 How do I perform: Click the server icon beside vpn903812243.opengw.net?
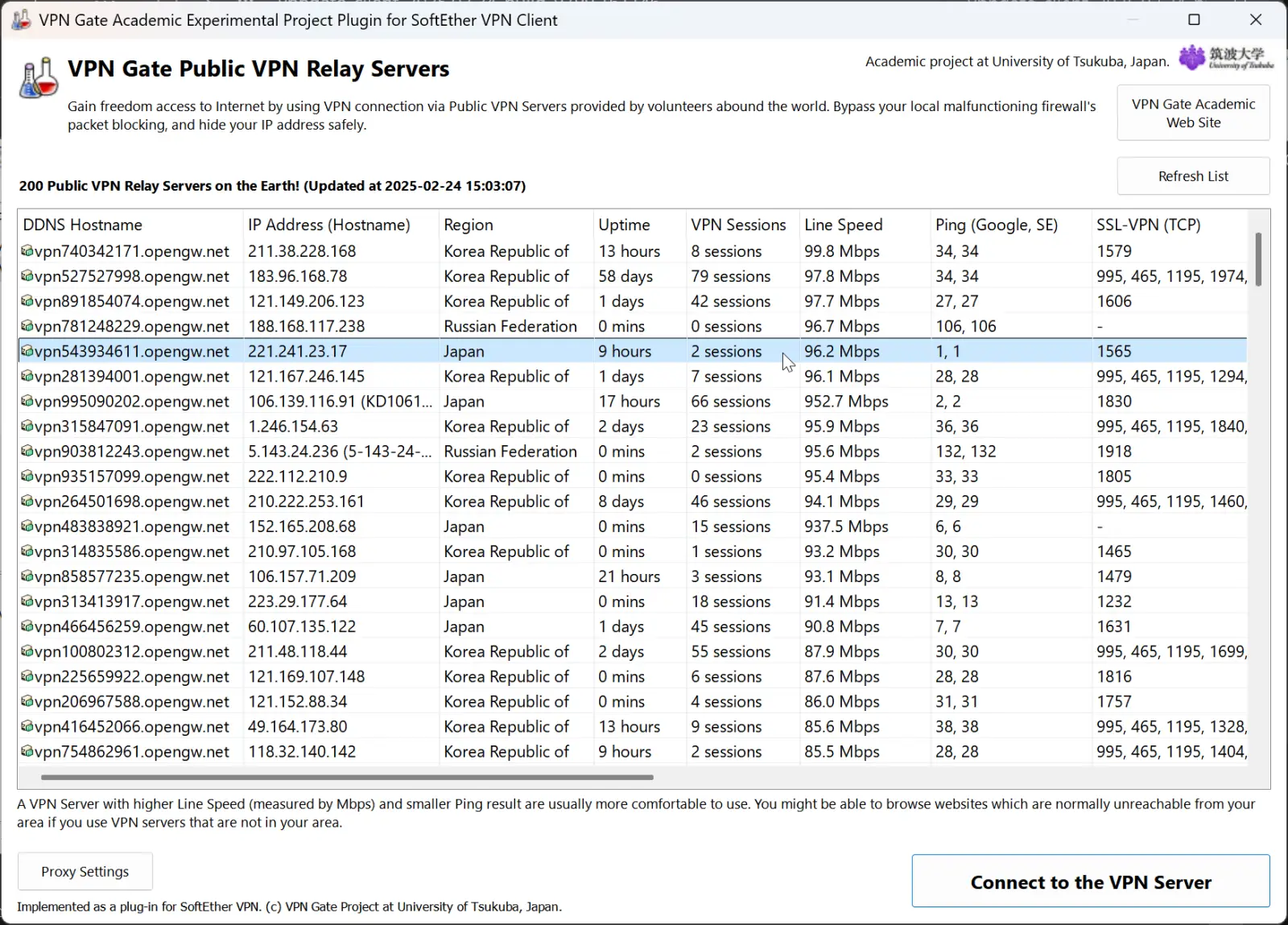[x=27, y=451]
